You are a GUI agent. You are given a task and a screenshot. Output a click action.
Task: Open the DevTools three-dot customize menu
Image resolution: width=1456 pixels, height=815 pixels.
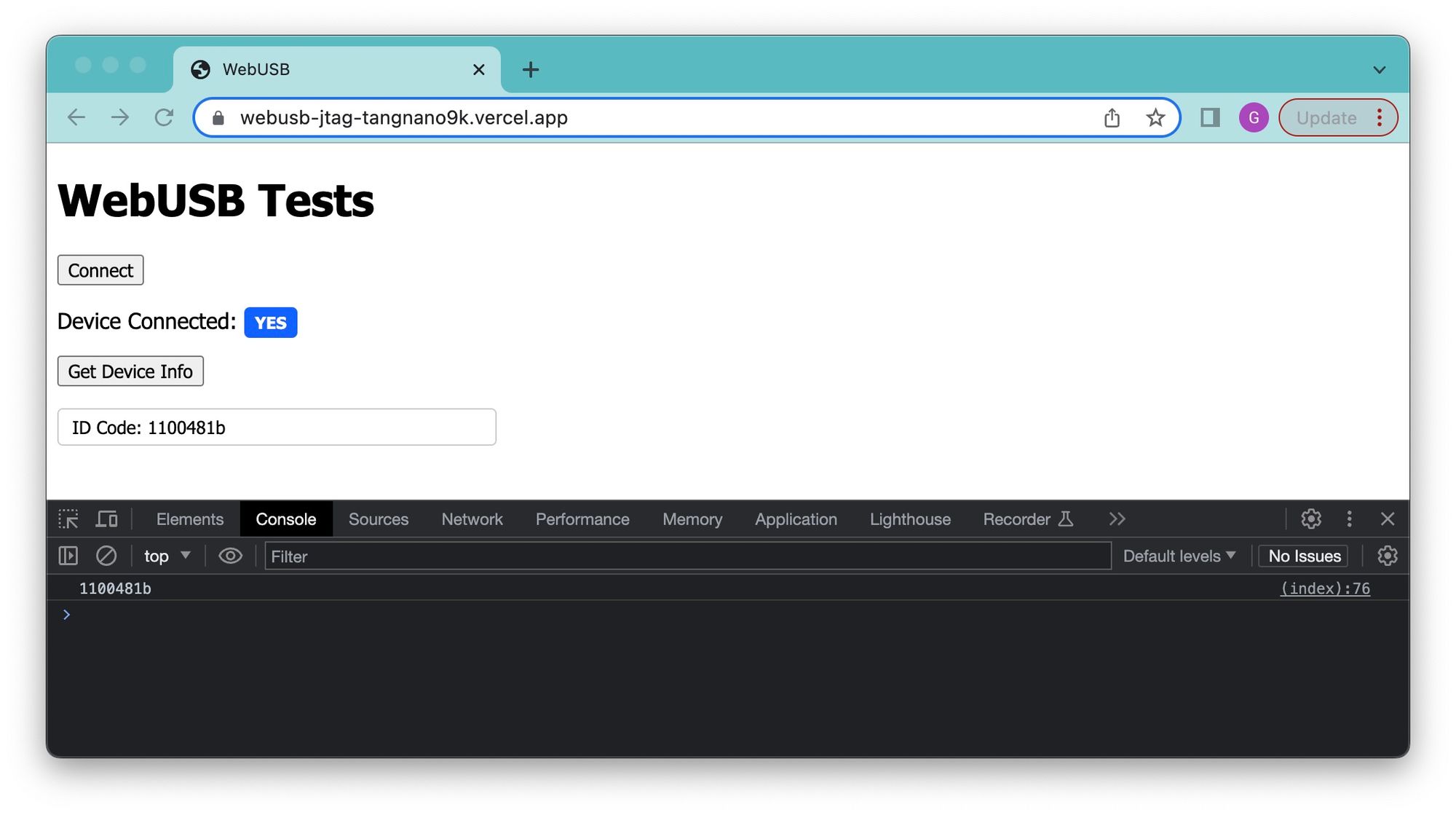coord(1349,519)
